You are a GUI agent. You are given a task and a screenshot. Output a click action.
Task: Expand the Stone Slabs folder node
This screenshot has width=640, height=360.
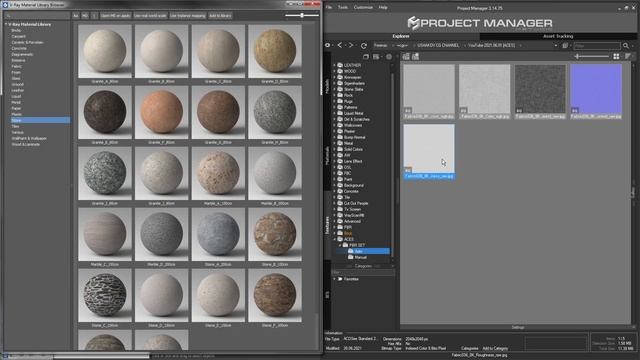[334, 89]
